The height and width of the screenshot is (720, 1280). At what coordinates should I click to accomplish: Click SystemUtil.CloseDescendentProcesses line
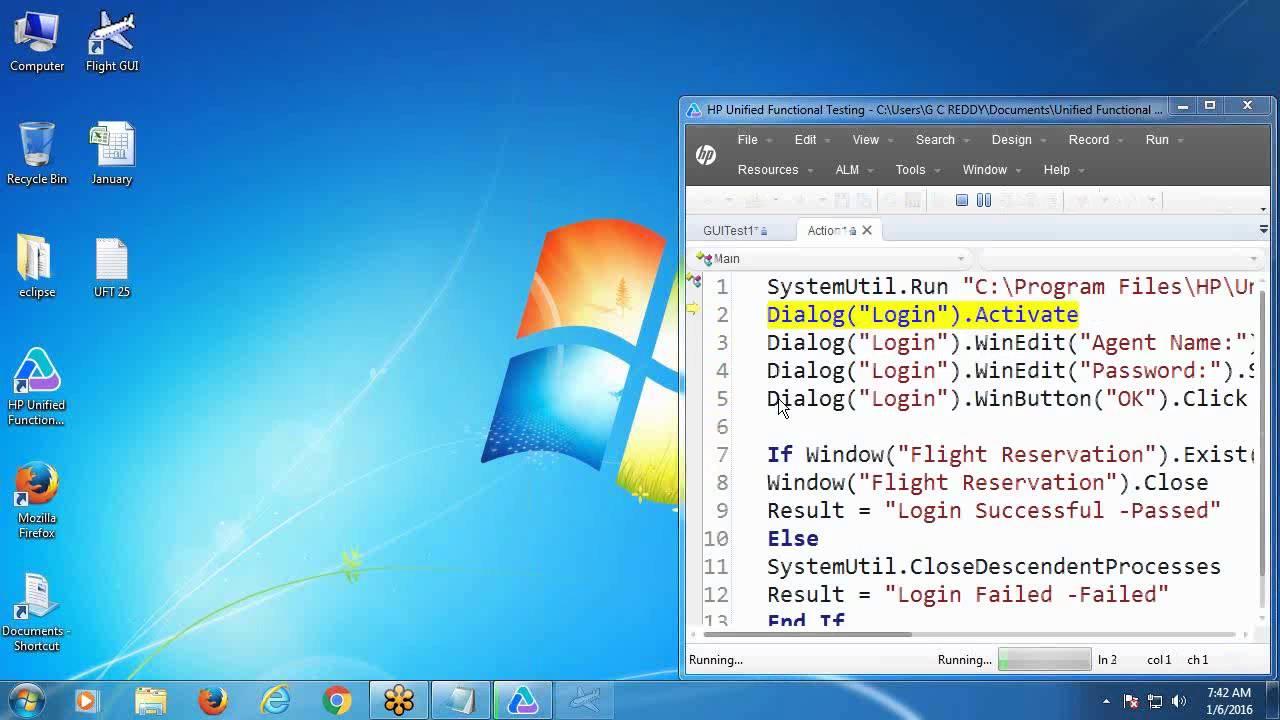pyautogui.click(x=994, y=567)
